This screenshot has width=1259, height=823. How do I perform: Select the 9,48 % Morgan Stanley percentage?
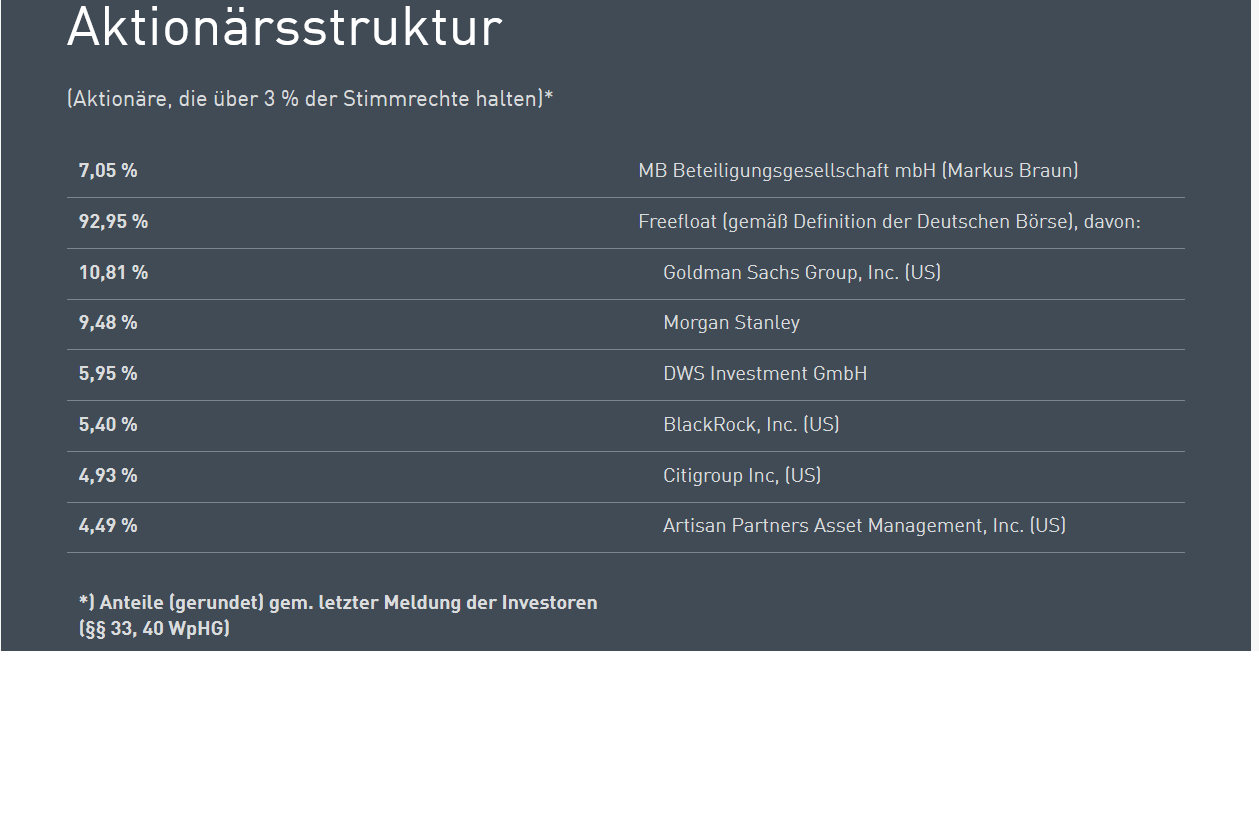click(108, 322)
